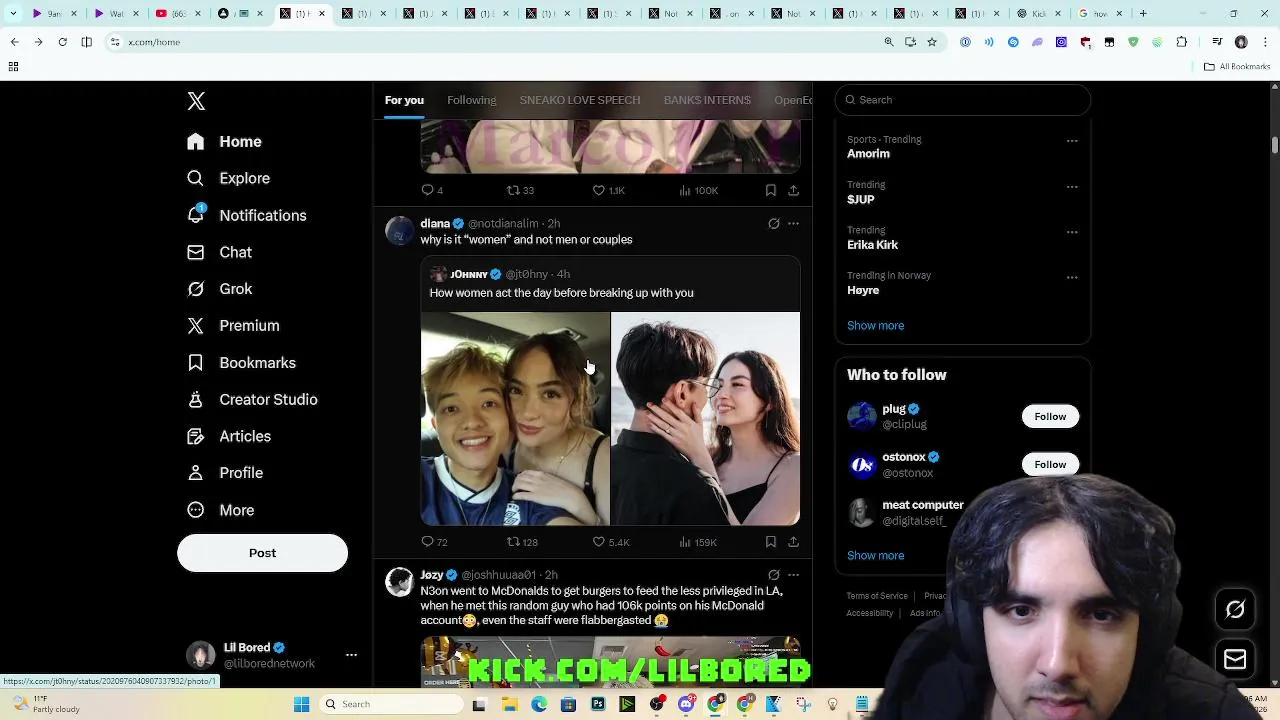Viewport: 1280px width, 720px height.
Task: Open floating messages envelope button
Action: point(1235,659)
